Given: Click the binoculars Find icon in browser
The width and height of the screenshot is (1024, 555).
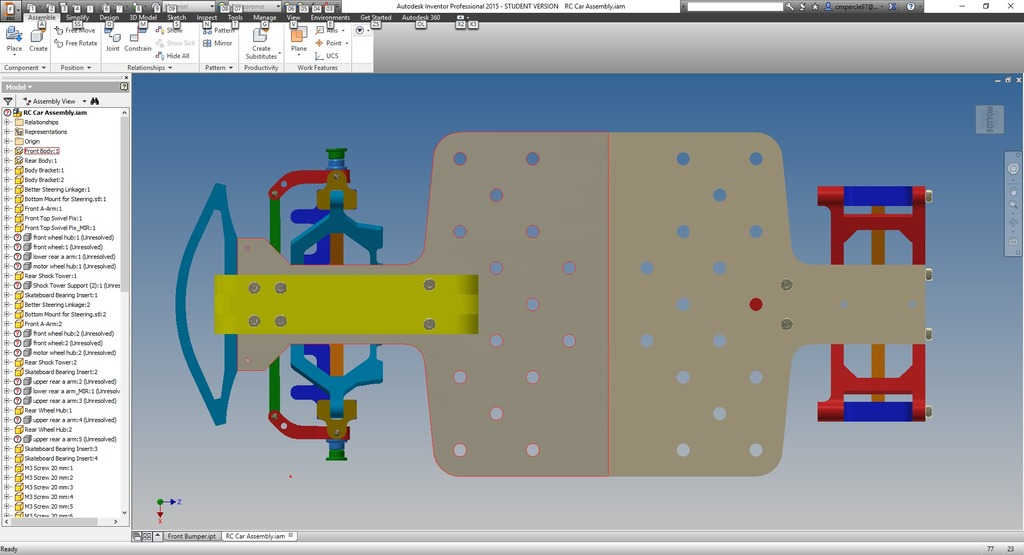Looking at the screenshot, I should [95, 101].
